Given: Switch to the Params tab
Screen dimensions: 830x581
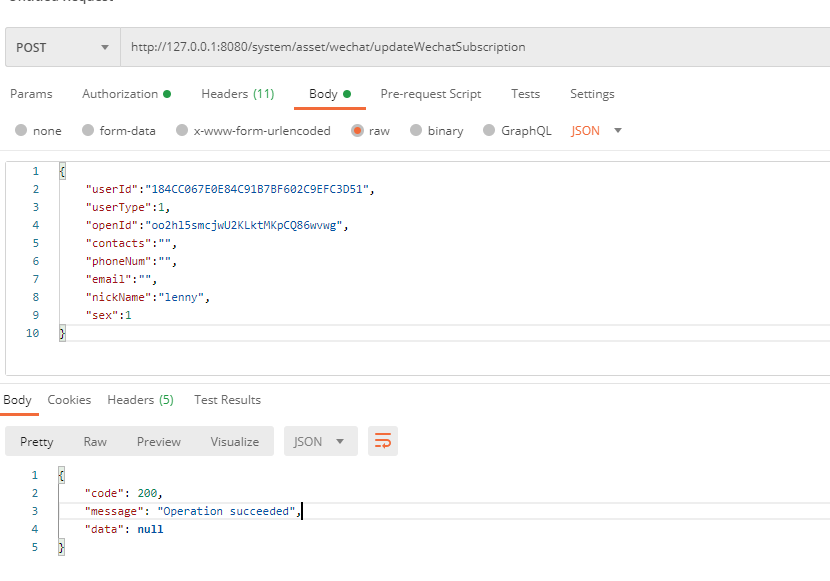Looking at the screenshot, I should pyautogui.click(x=31, y=94).
